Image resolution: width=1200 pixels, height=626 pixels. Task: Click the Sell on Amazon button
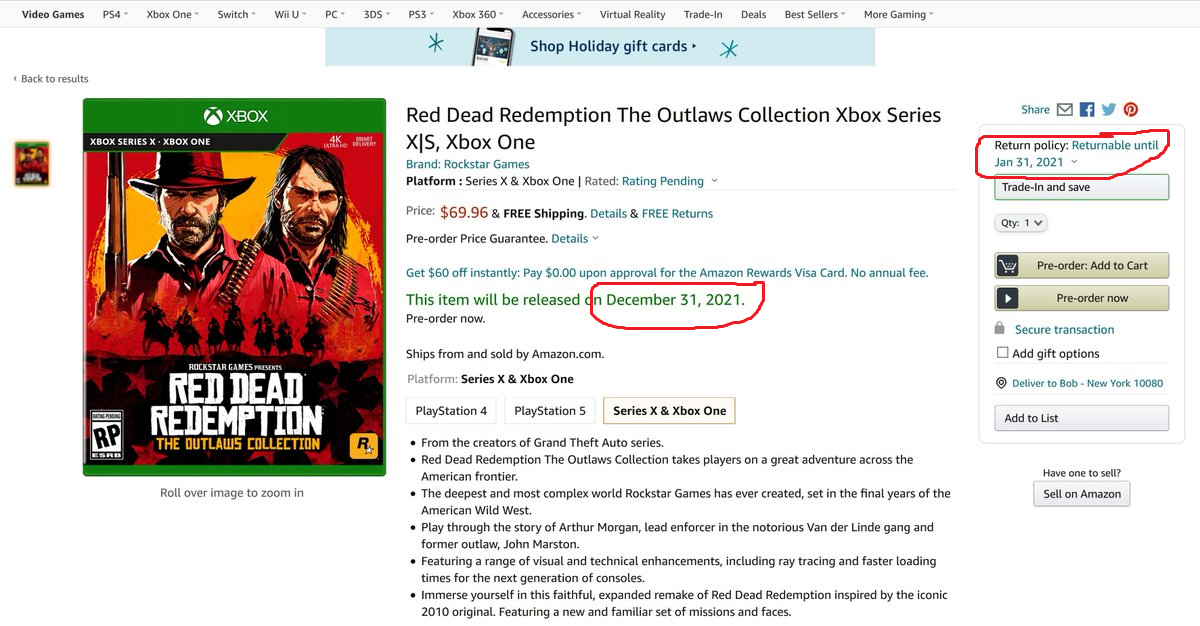pos(1081,494)
